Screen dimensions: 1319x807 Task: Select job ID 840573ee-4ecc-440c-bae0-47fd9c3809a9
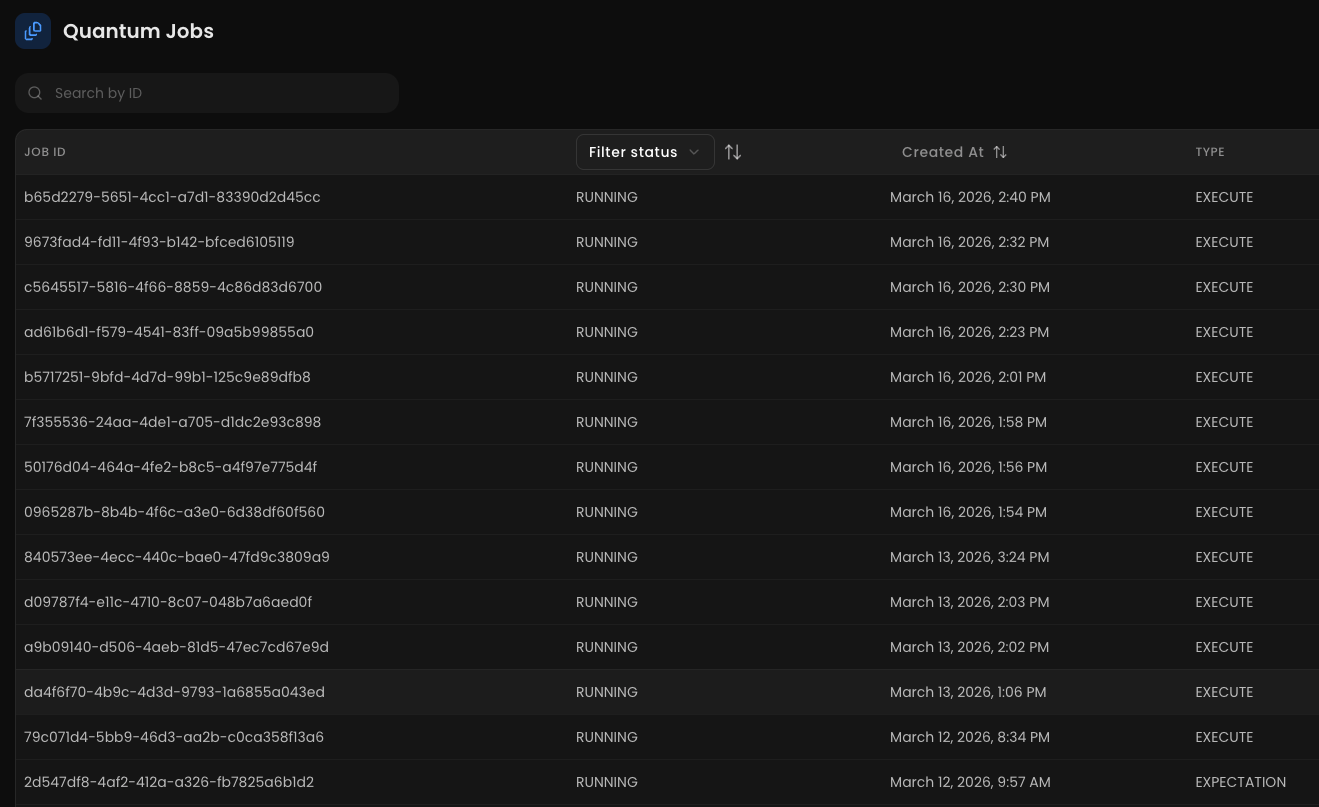[x=177, y=557]
